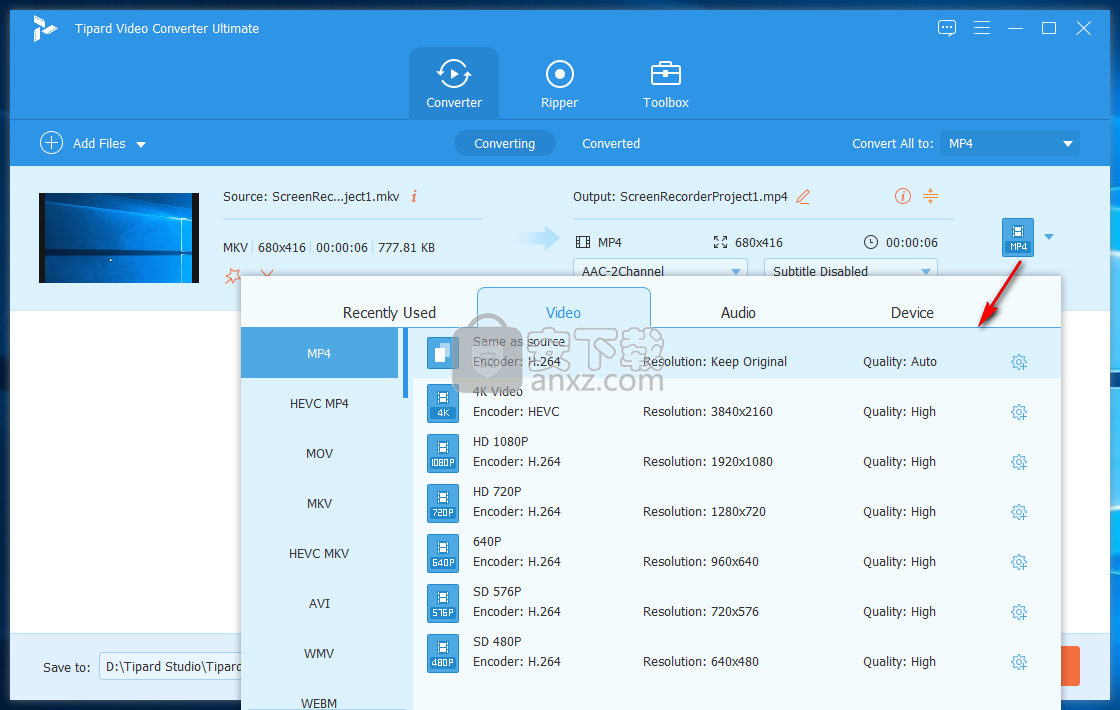Open settings gear for SD 480P
1120x710 pixels.
click(1019, 662)
